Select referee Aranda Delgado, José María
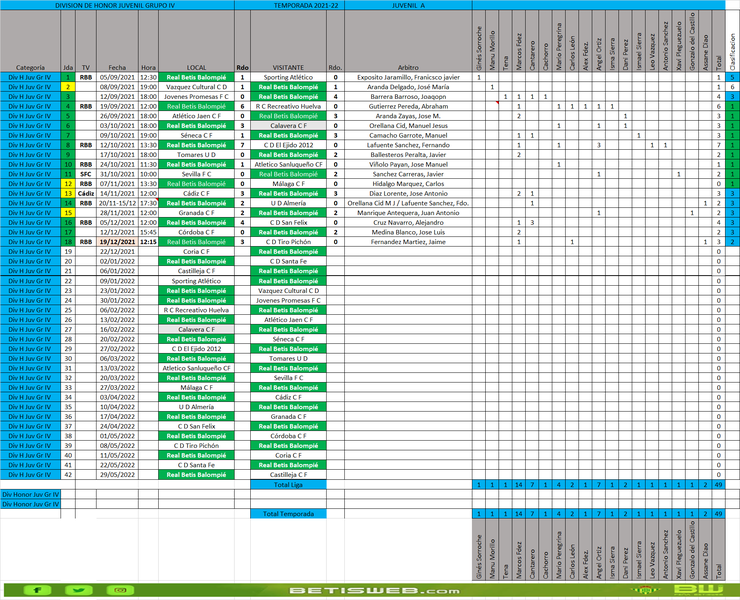This screenshot has width=740, height=600. (x=408, y=87)
